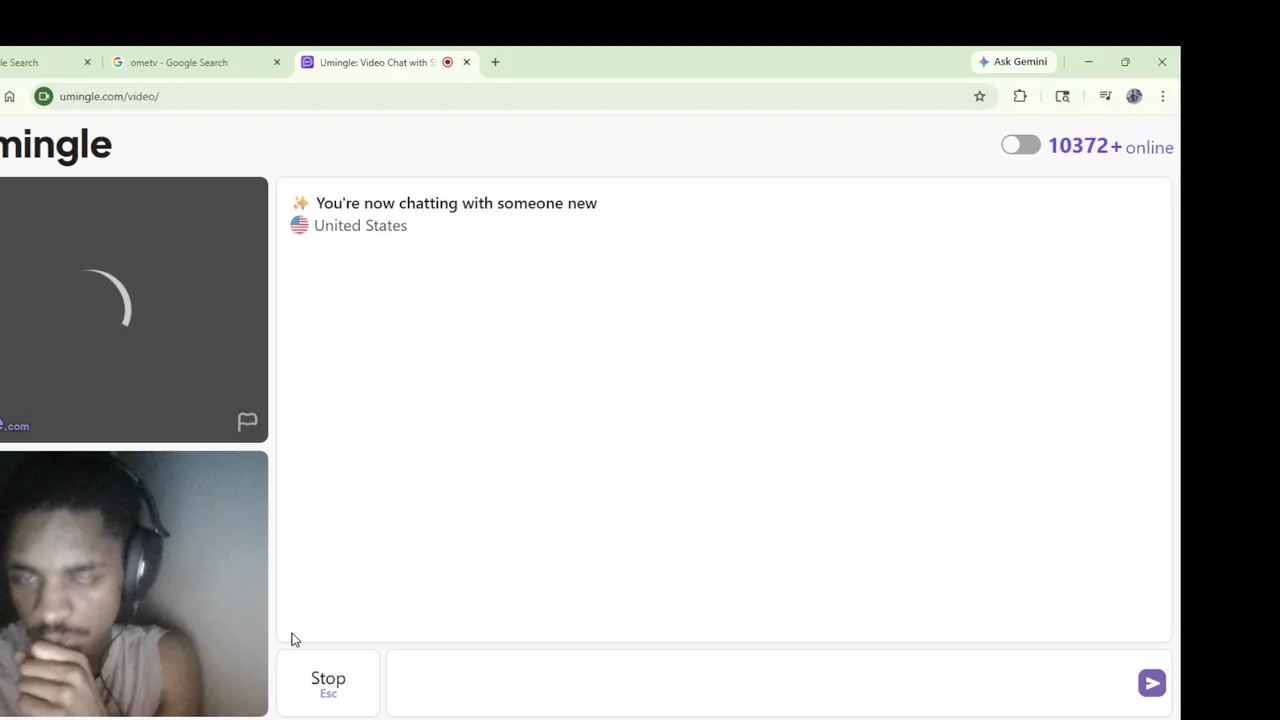This screenshot has height=720, width=1280.
Task: Click the Stop button
Action: click(x=328, y=683)
